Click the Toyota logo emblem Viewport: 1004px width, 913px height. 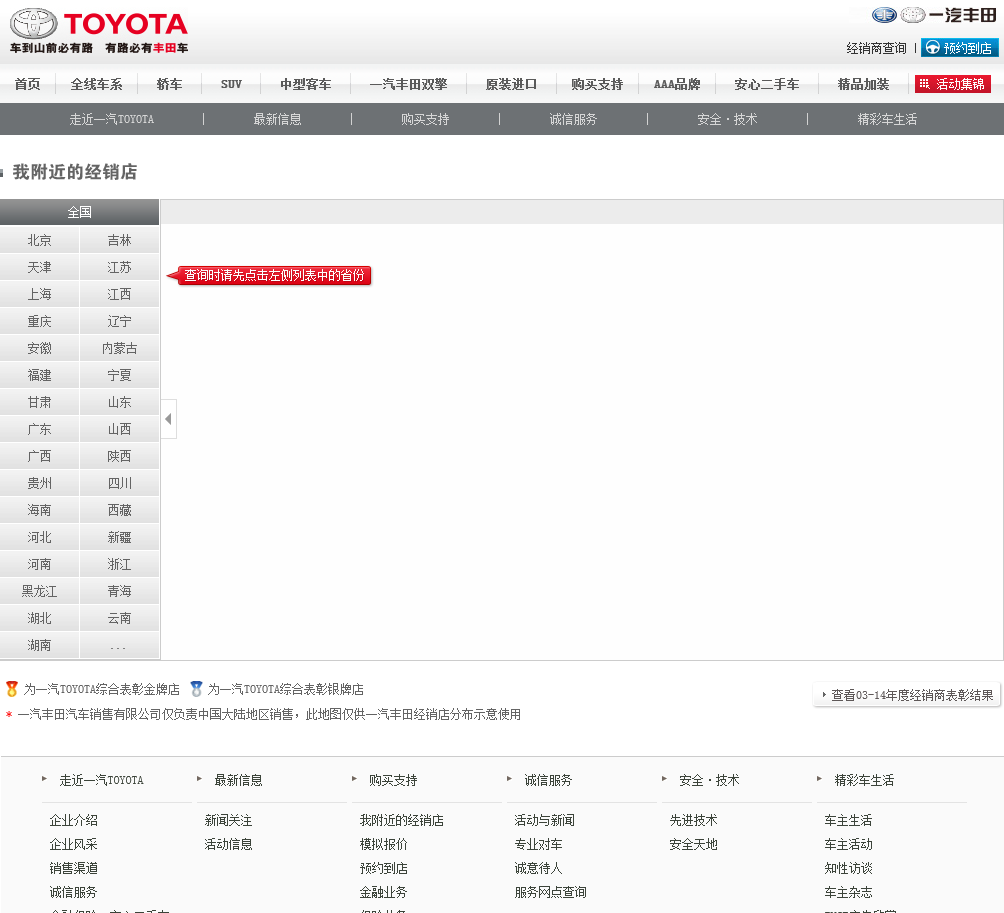(x=33, y=24)
